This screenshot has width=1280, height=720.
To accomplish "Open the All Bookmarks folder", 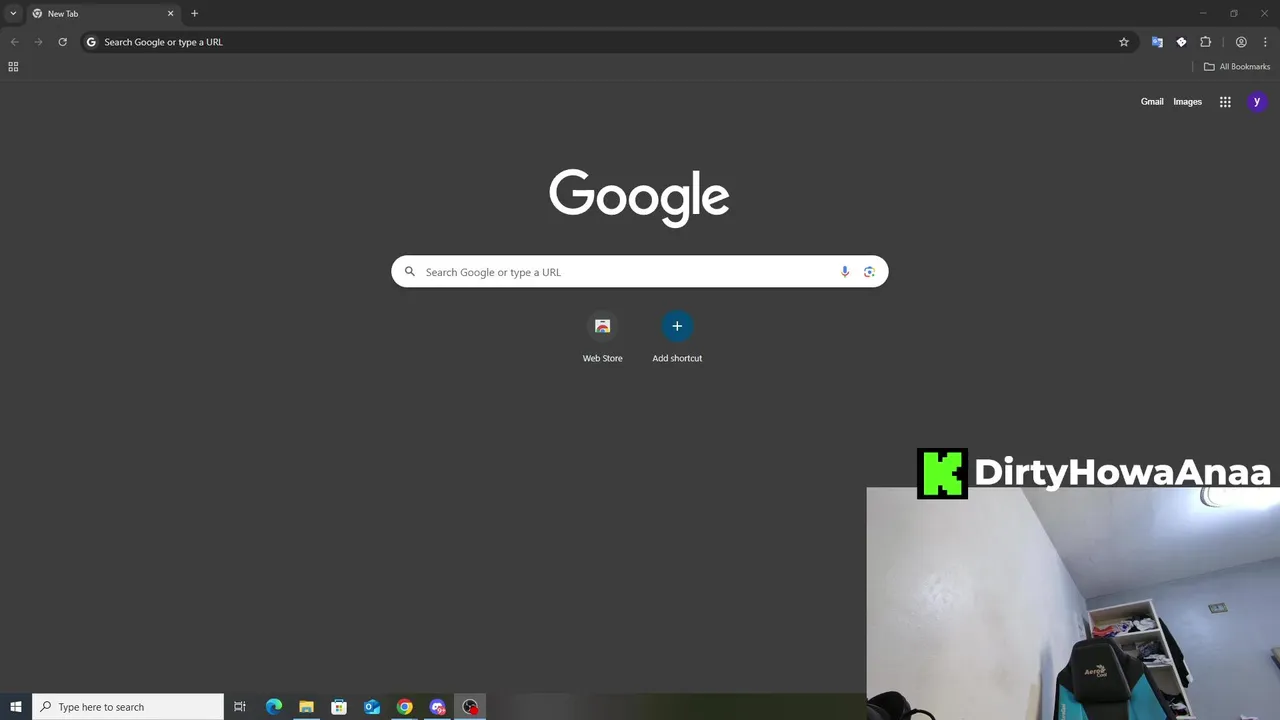I will (x=1236, y=67).
